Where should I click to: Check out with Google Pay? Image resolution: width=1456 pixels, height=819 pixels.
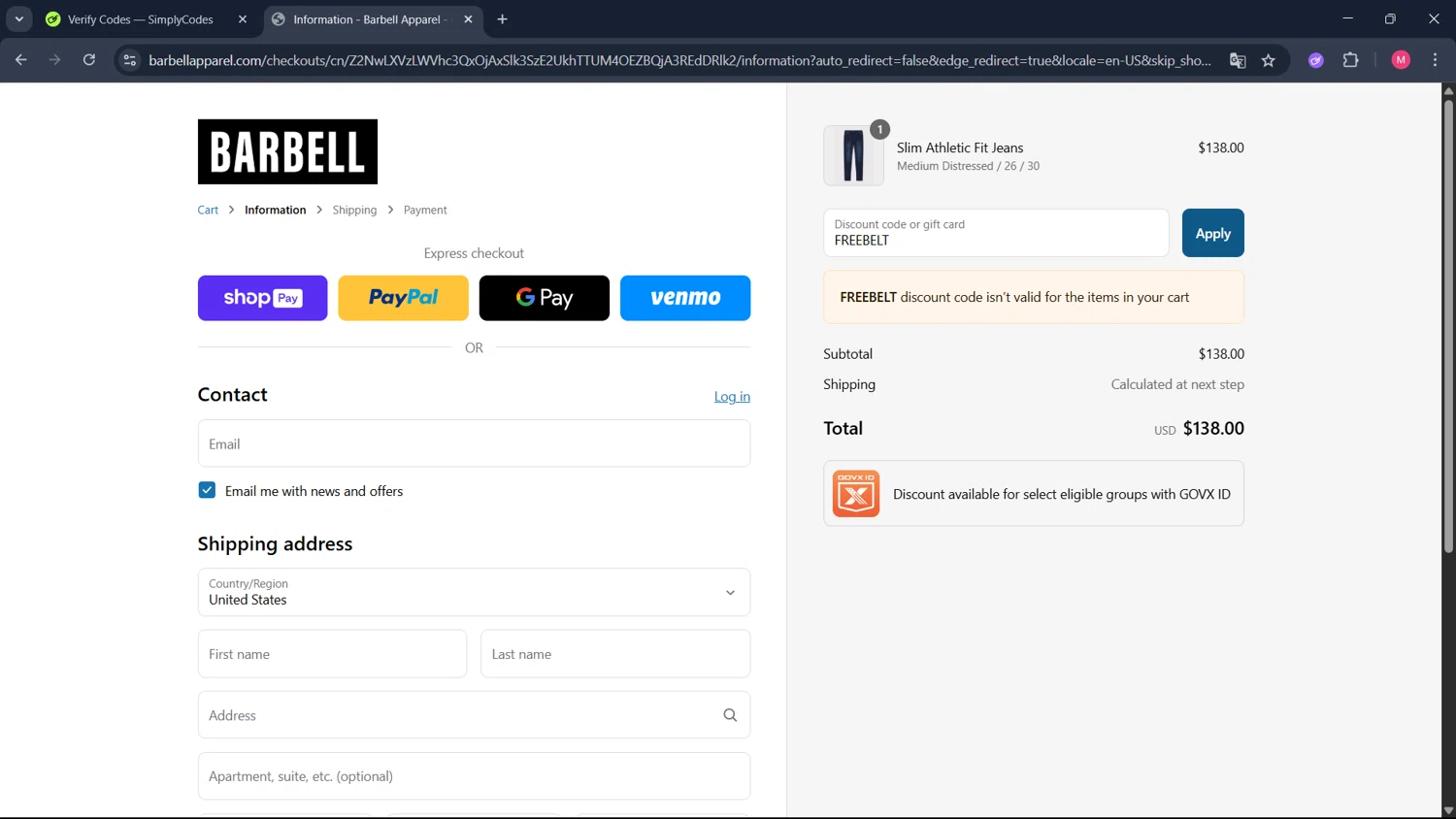pos(545,298)
